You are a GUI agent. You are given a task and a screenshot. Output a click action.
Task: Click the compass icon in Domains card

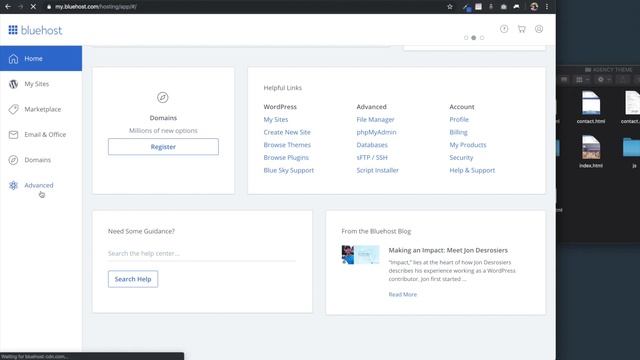[162, 97]
